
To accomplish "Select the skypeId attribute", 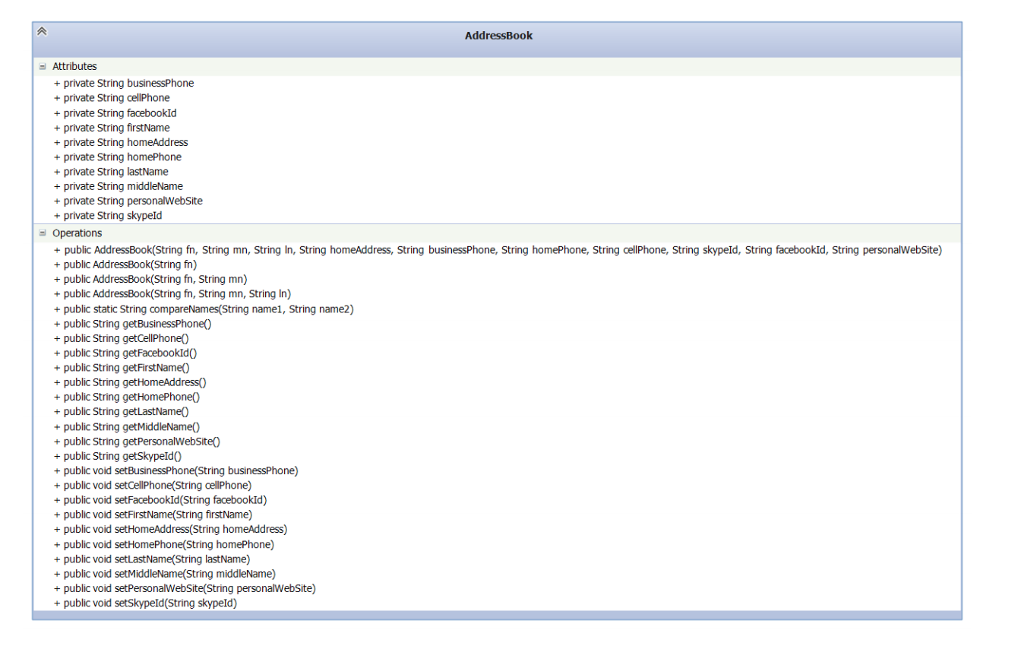I will (108, 215).
